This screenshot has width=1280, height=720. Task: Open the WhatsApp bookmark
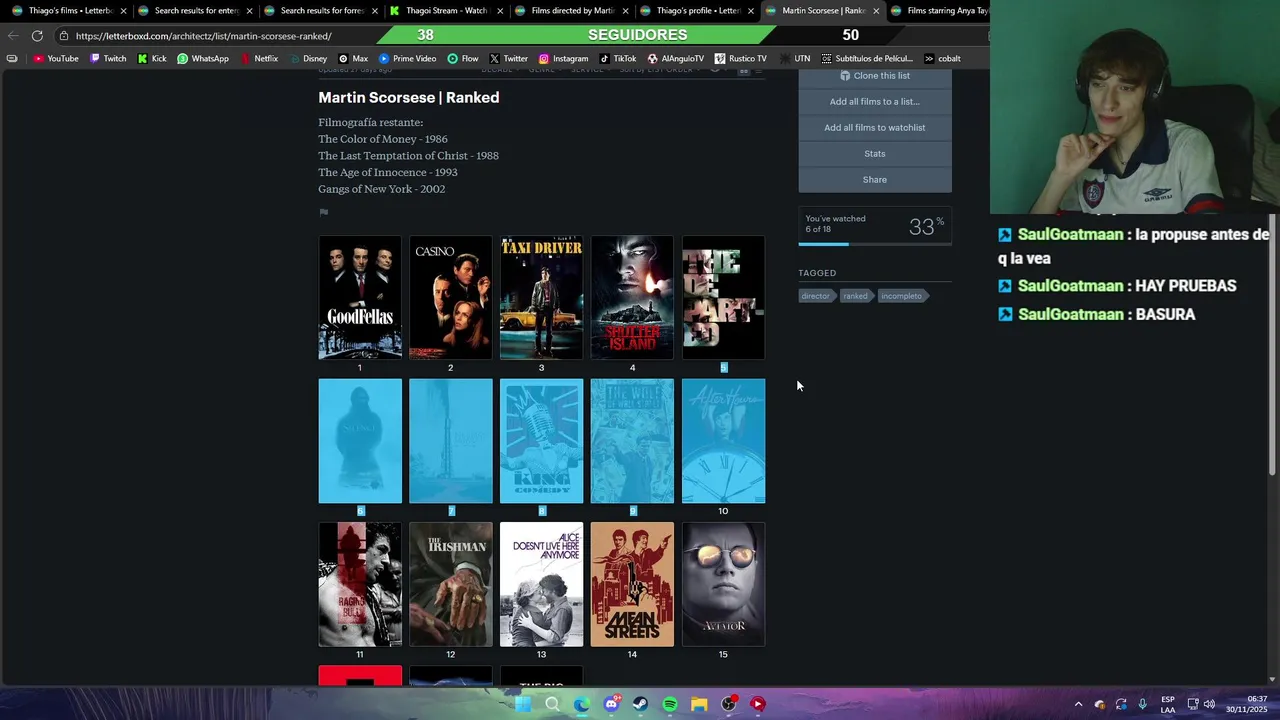[203, 58]
